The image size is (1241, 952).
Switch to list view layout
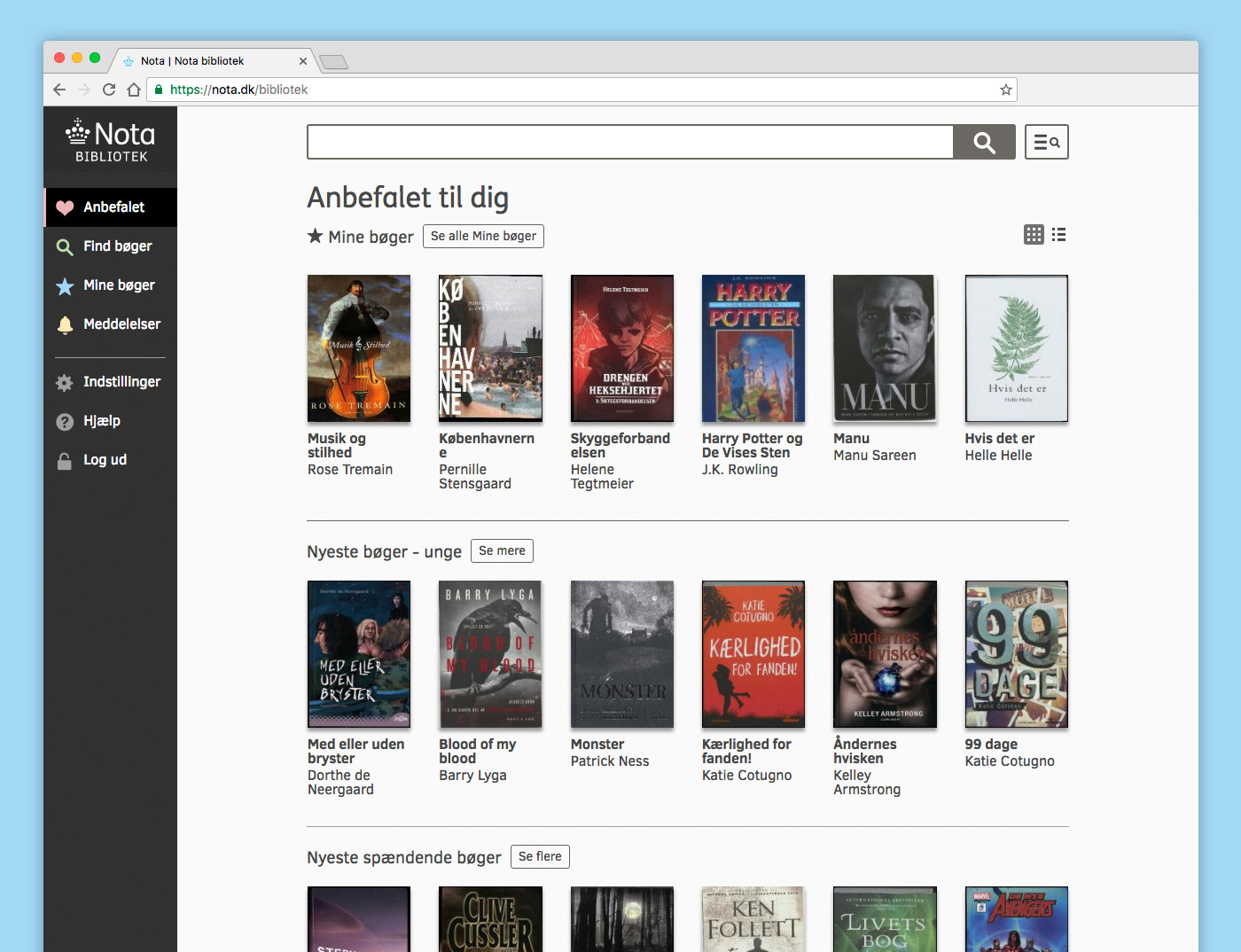(1059, 235)
